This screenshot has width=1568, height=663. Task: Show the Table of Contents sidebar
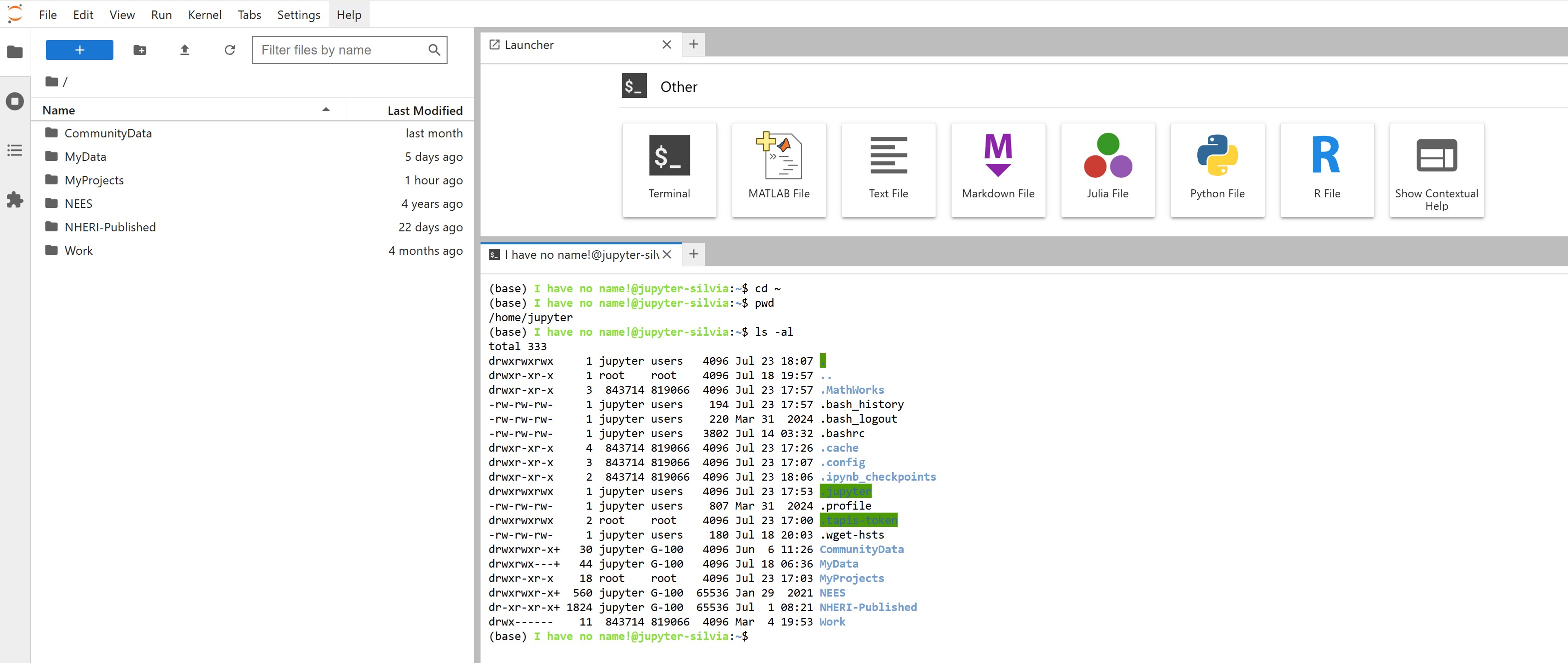click(x=14, y=150)
